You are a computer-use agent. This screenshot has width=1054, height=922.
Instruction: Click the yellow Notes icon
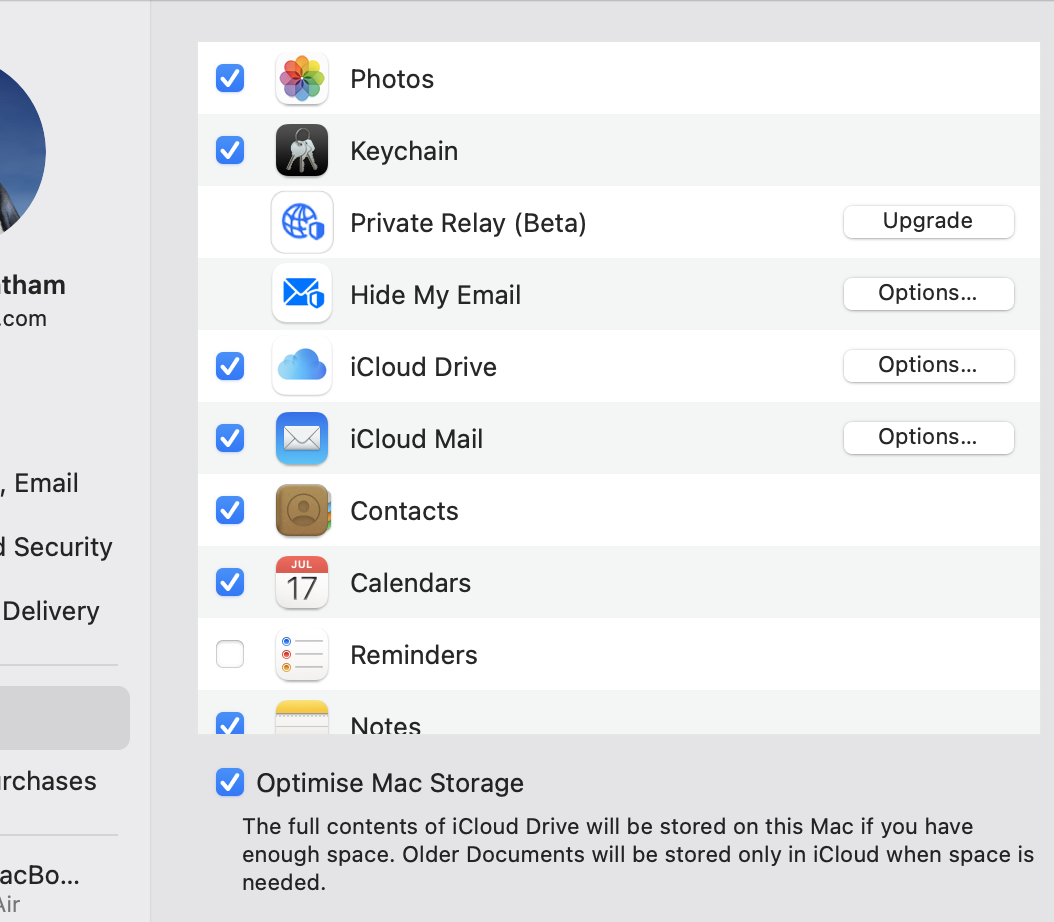[x=302, y=717]
